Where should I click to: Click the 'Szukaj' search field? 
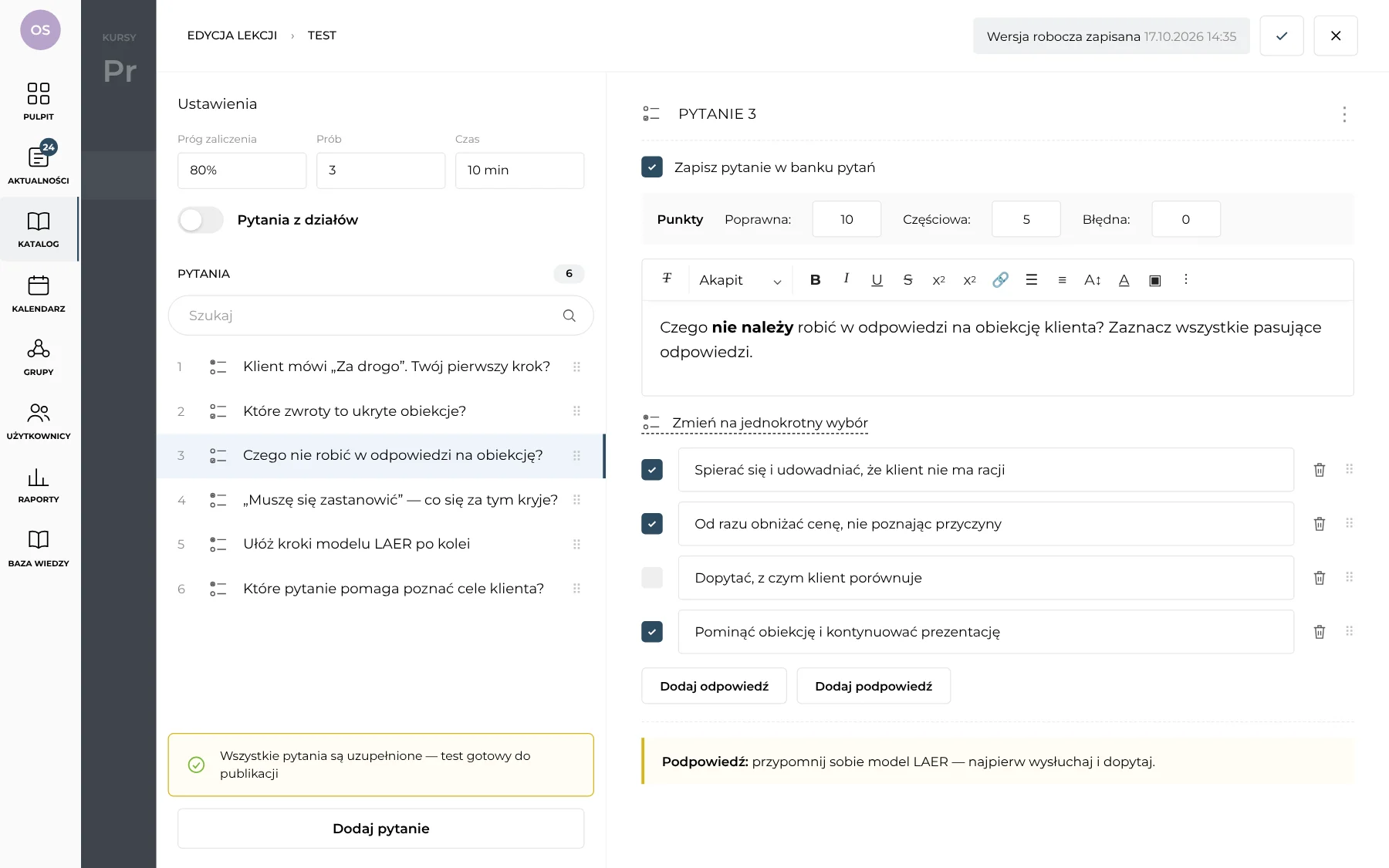pyautogui.click(x=381, y=316)
